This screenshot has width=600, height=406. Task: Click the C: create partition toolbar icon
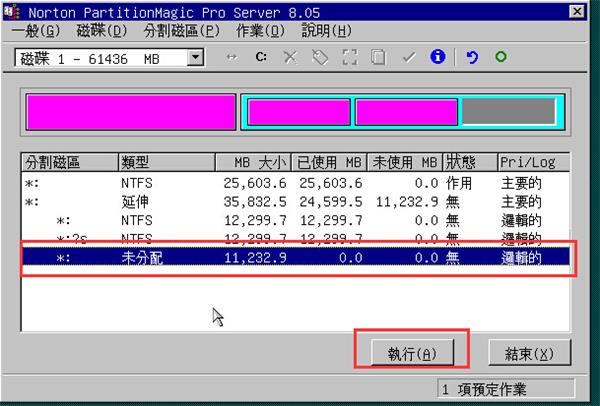pos(261,57)
